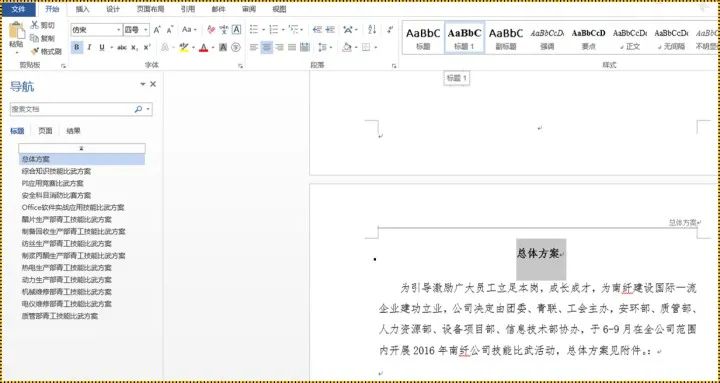The image size is (720, 383).
Task: Open the navigation pane options arrow
Action: [143, 84]
